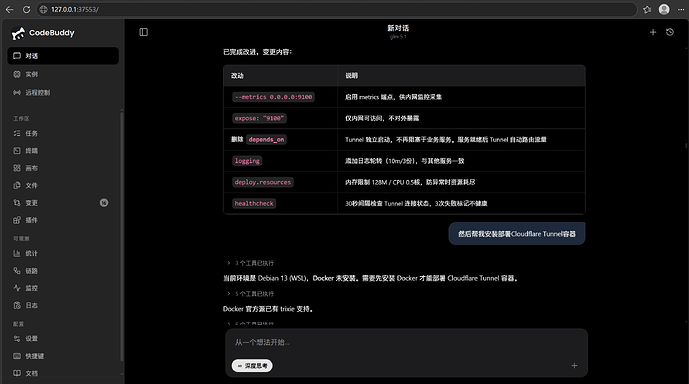Click the logging code tag

point(247,161)
